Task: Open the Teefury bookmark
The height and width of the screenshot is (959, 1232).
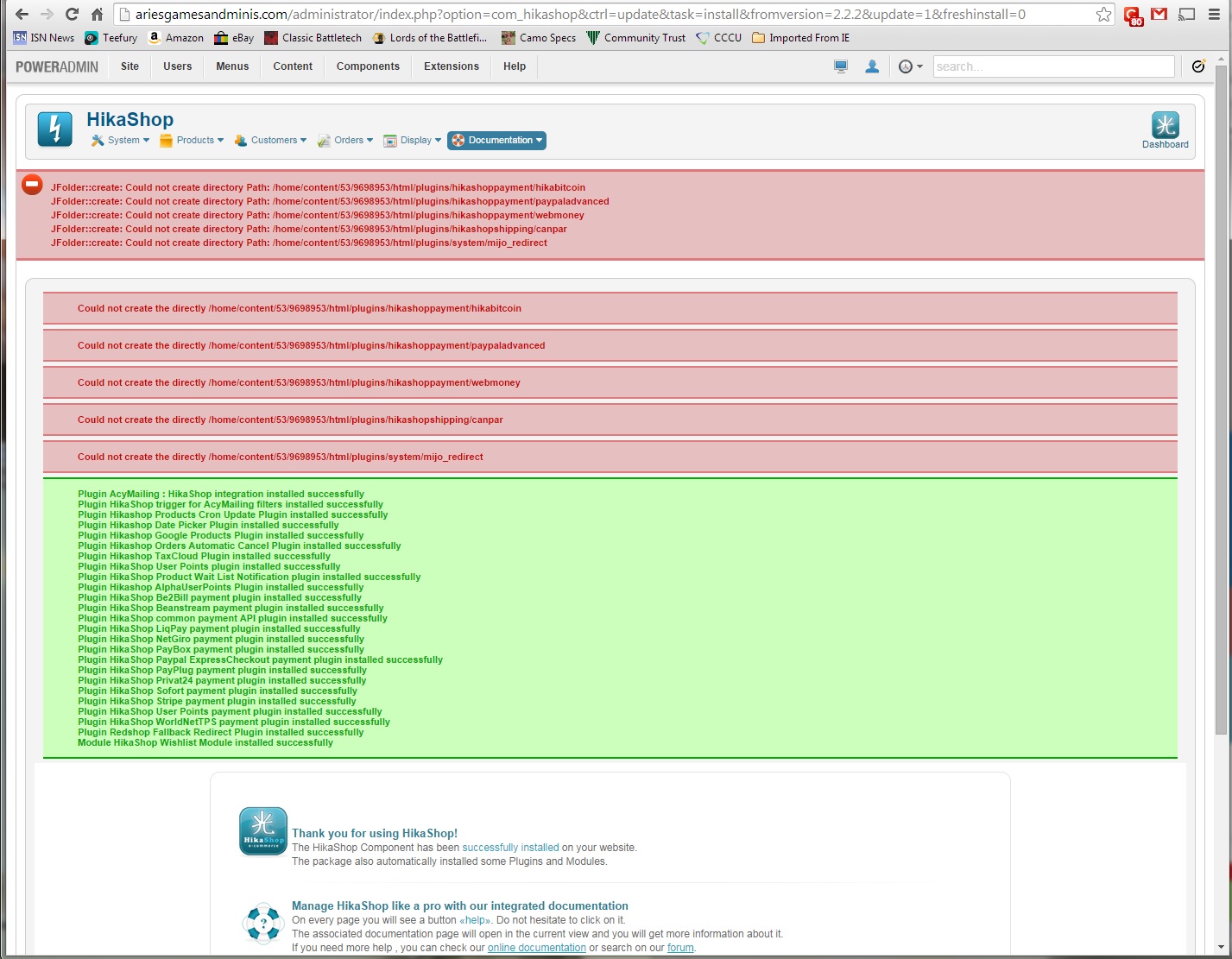Action: tap(111, 38)
